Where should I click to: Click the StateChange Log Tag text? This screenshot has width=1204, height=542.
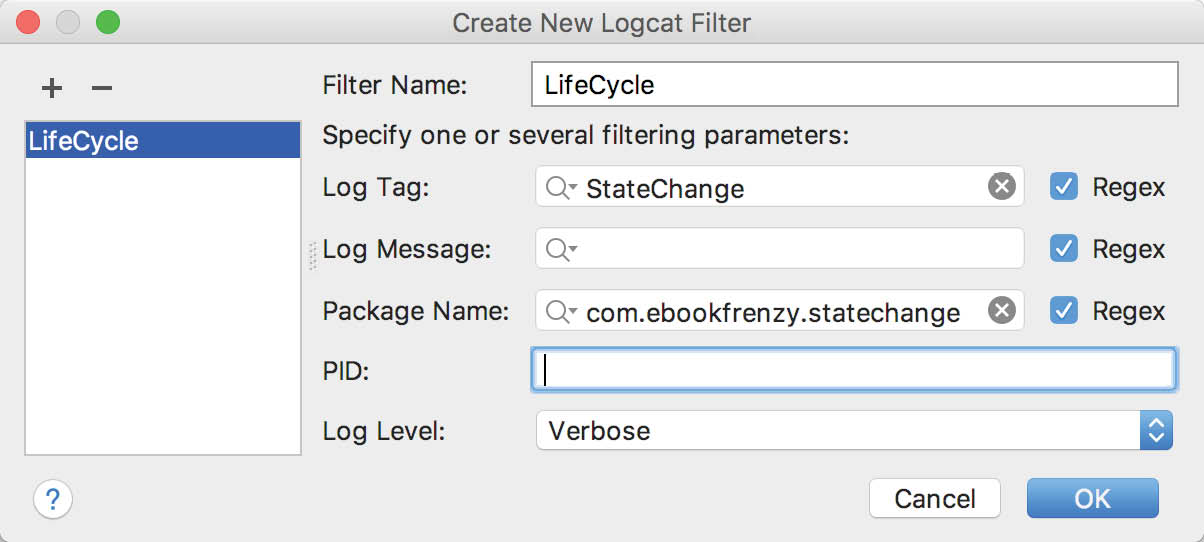pyautogui.click(x=665, y=188)
